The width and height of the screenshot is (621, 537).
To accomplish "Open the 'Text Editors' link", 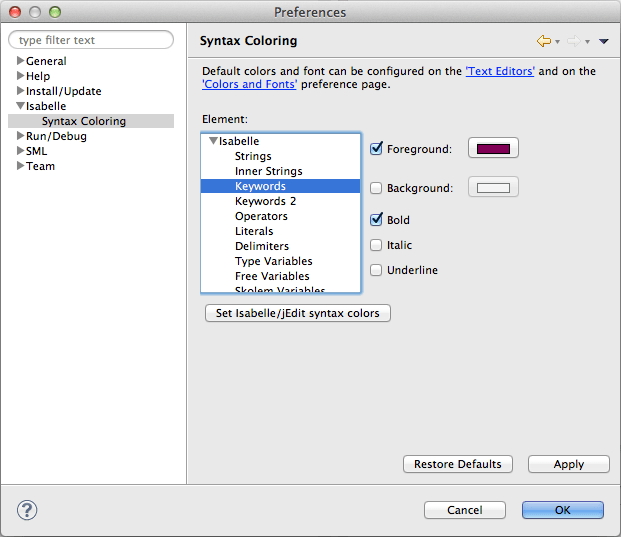I will coord(500,71).
